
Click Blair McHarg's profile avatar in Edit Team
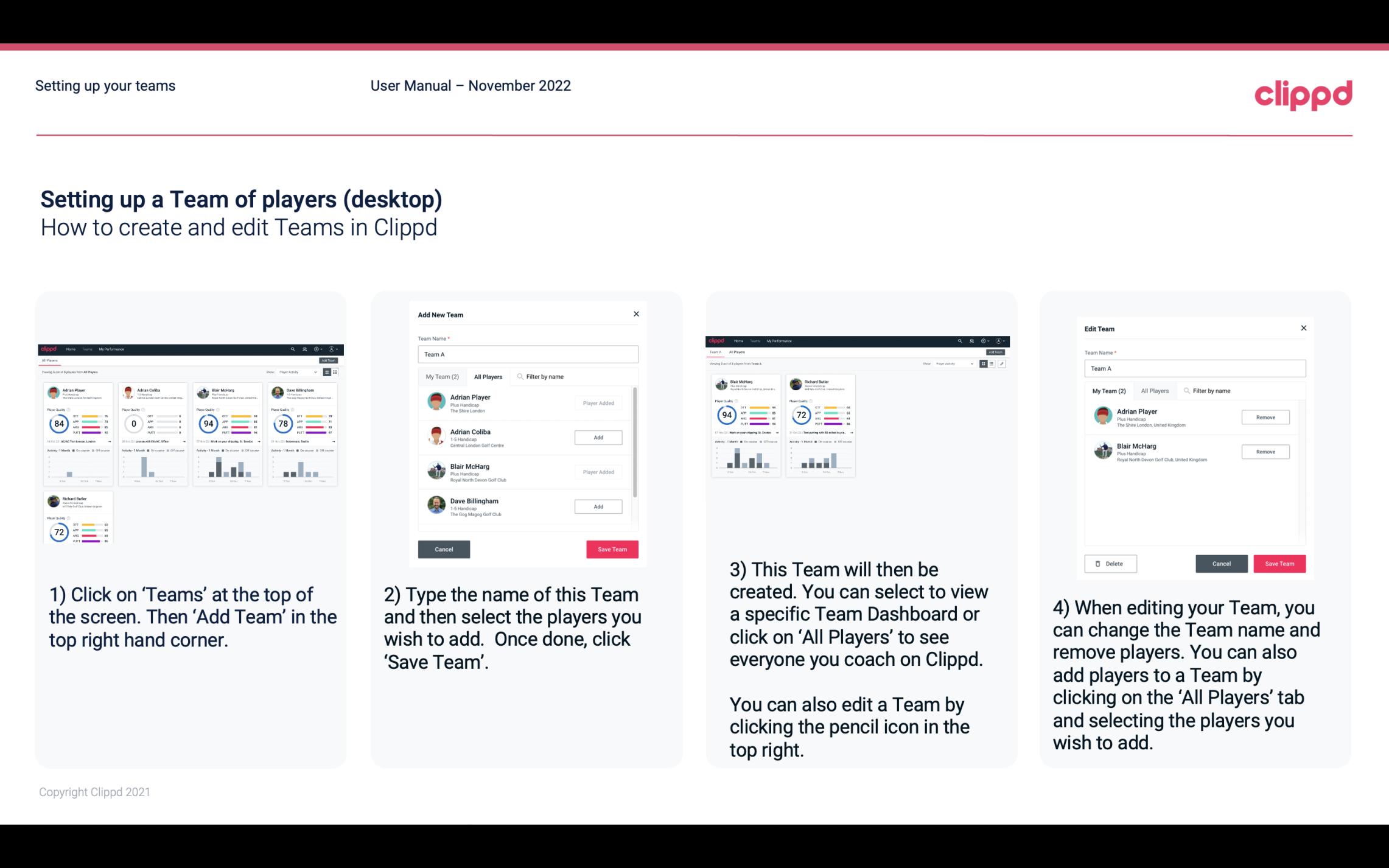[1104, 452]
